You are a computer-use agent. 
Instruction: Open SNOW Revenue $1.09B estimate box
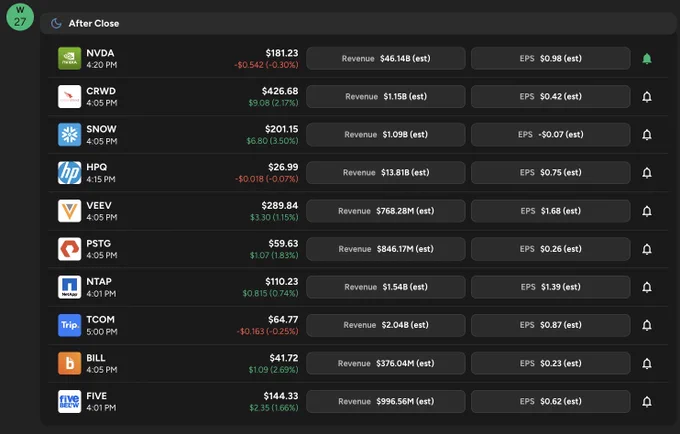point(386,134)
